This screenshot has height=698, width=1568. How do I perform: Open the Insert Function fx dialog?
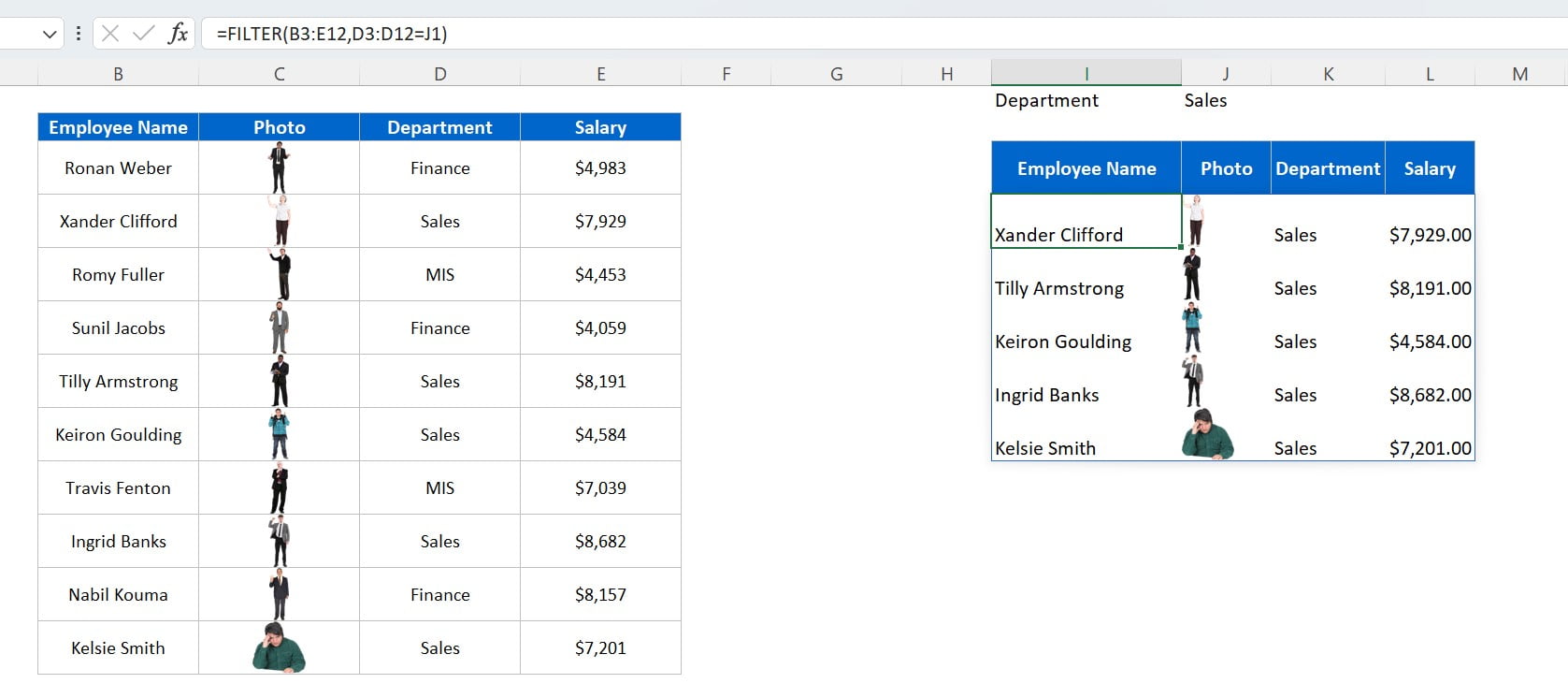178,34
